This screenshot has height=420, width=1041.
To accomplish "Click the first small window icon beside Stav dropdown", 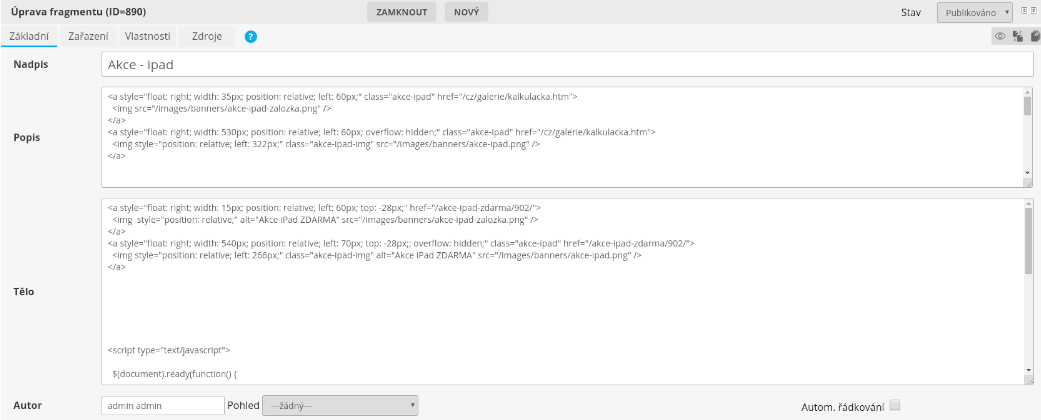I will (1023, 9).
